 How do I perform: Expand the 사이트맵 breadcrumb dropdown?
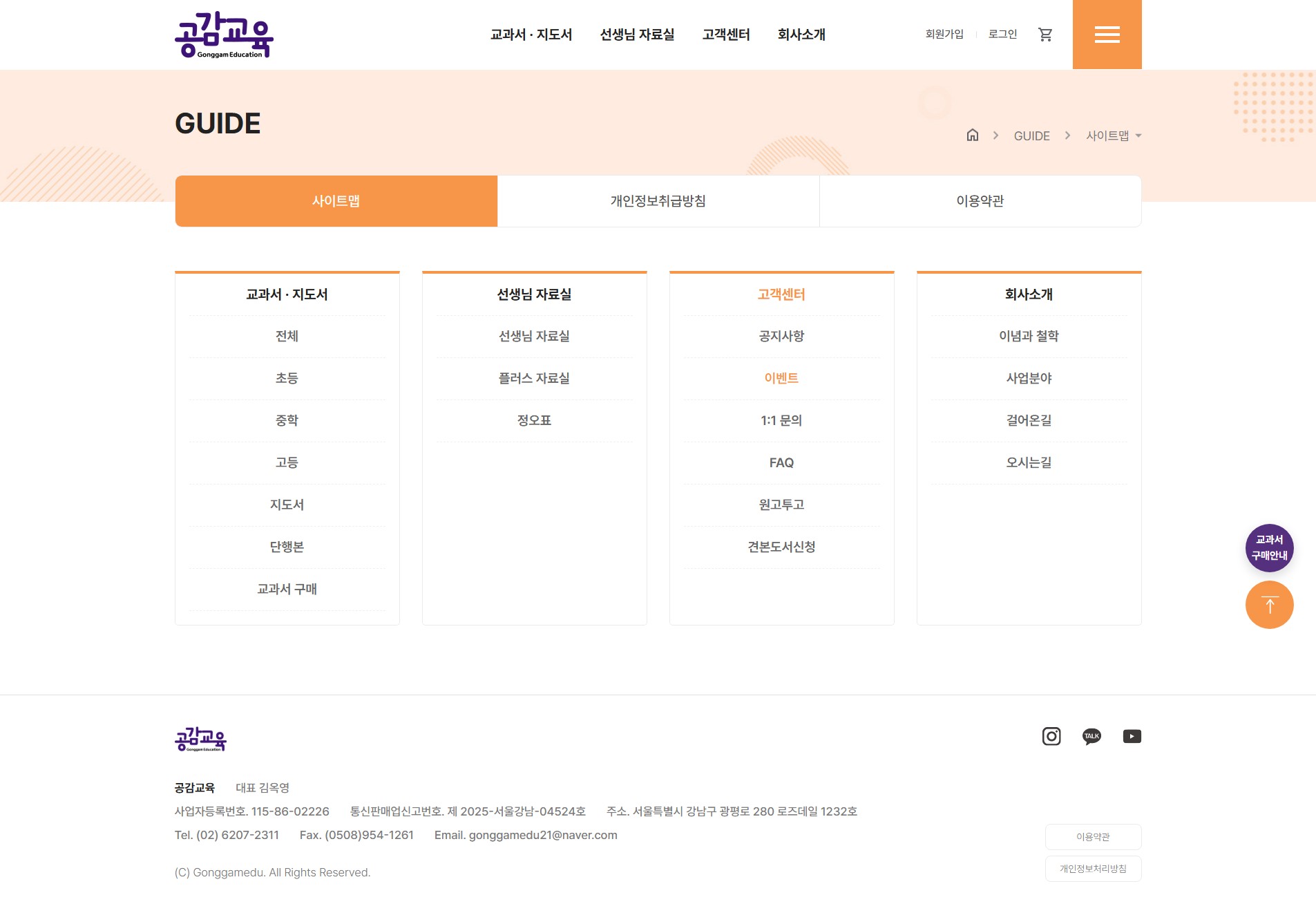(x=1113, y=135)
